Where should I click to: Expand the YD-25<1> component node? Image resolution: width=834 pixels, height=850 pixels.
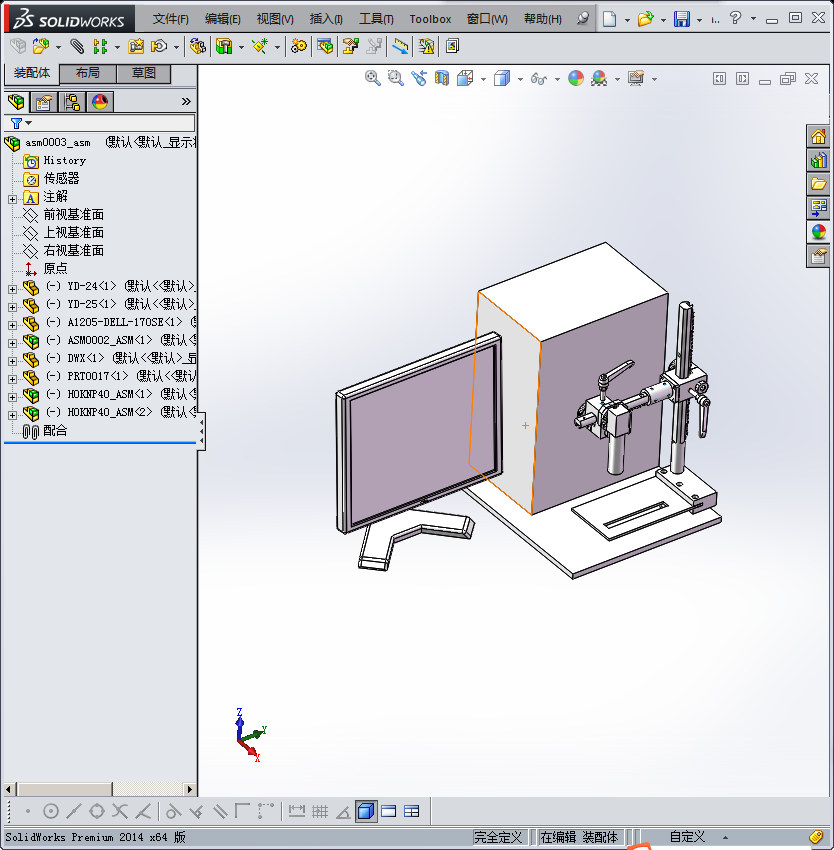click(x=12, y=307)
